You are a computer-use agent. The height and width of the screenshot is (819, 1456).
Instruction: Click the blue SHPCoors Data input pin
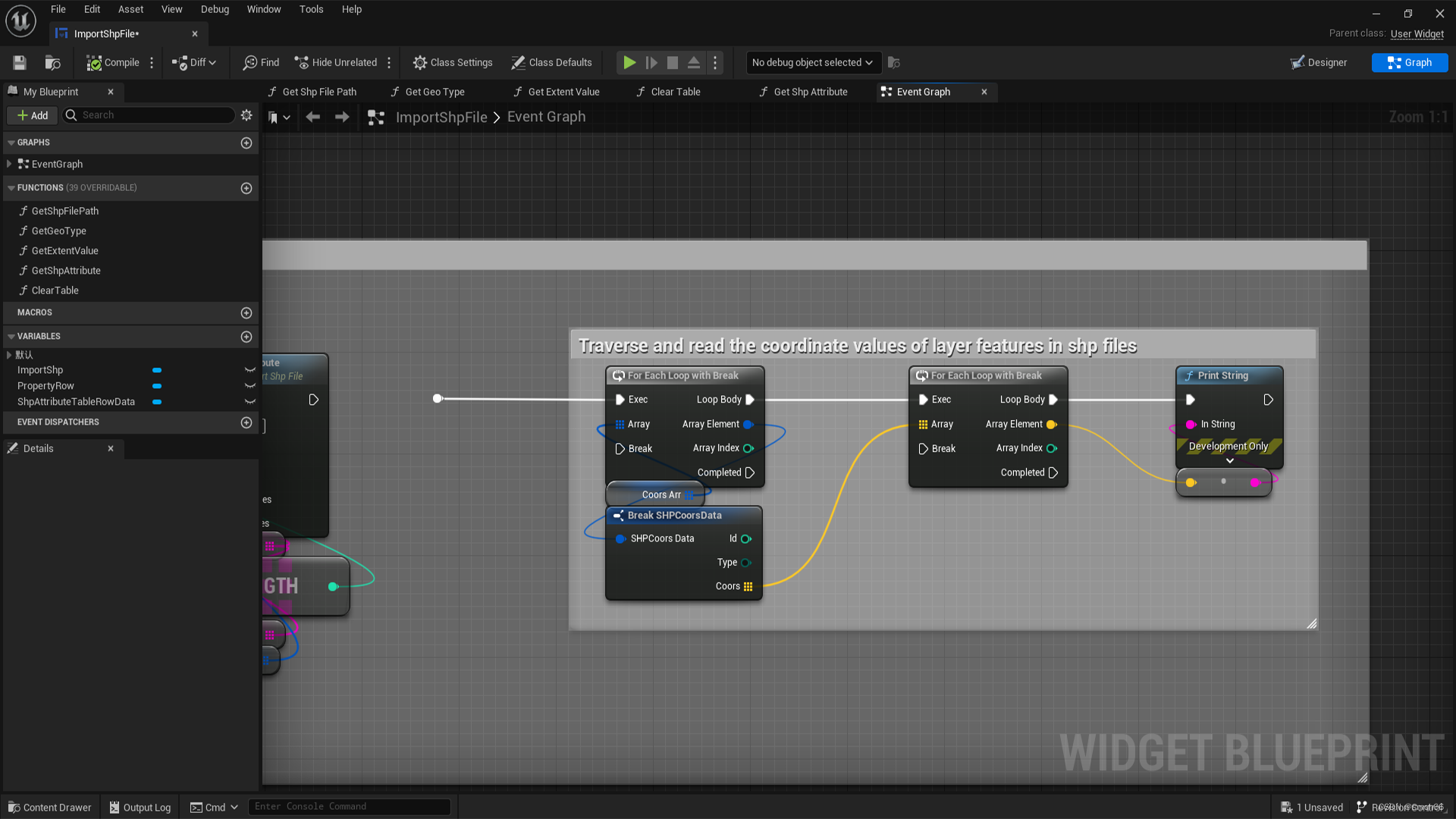[x=620, y=539]
